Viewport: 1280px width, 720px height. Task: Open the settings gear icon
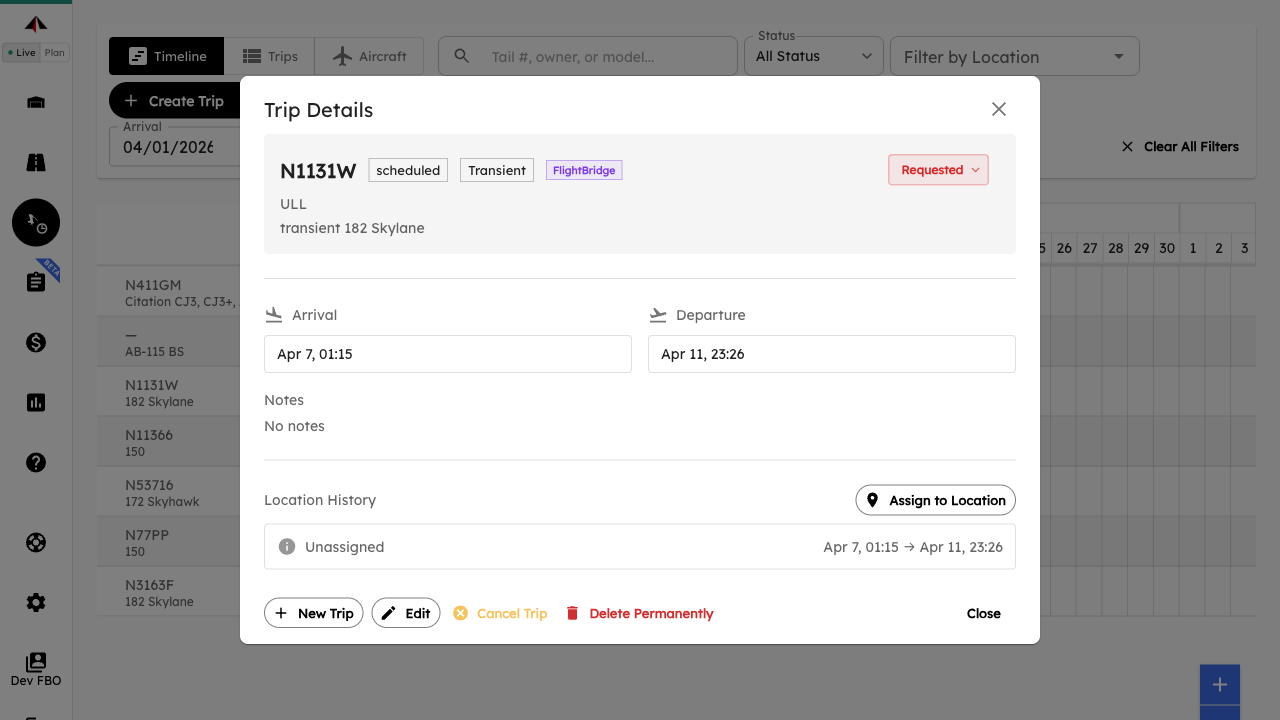tap(36, 603)
